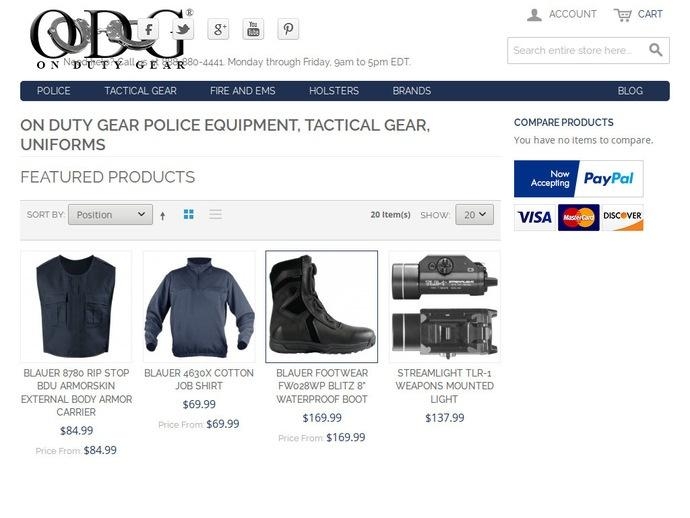
Task: Expand the Show 20 items dropdown
Action: 474,214
